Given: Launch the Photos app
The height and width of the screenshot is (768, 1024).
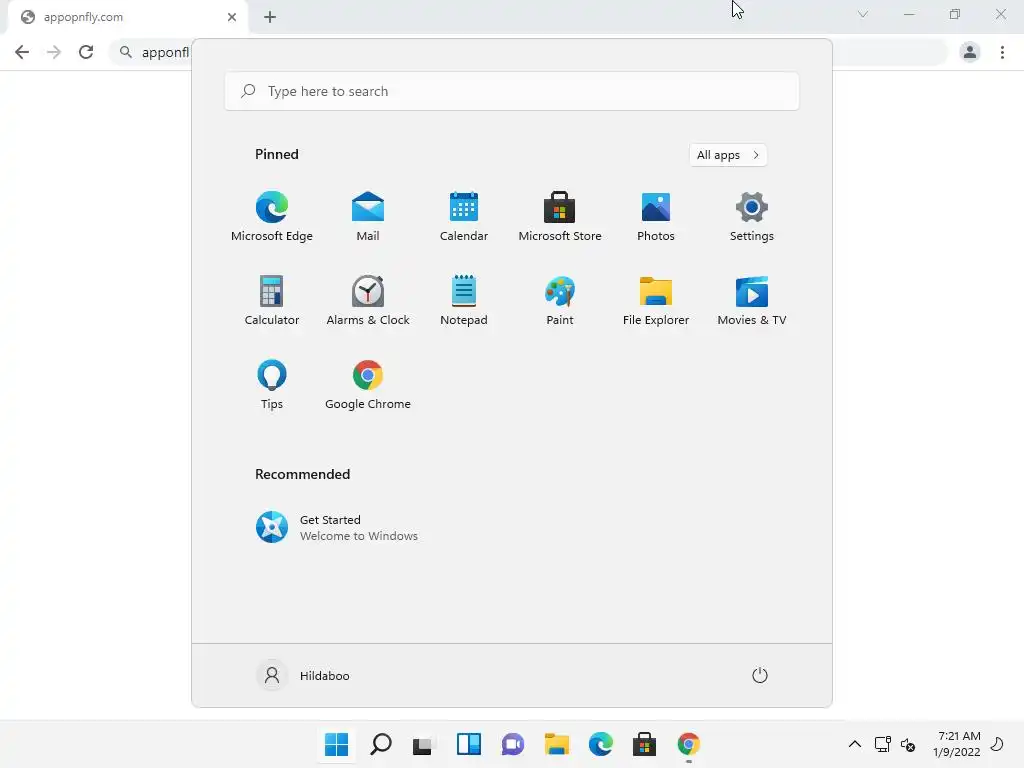Looking at the screenshot, I should (x=656, y=217).
